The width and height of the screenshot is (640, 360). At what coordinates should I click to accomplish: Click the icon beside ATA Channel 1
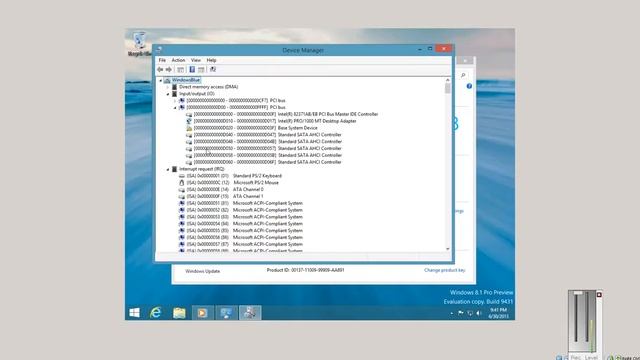pos(182,196)
